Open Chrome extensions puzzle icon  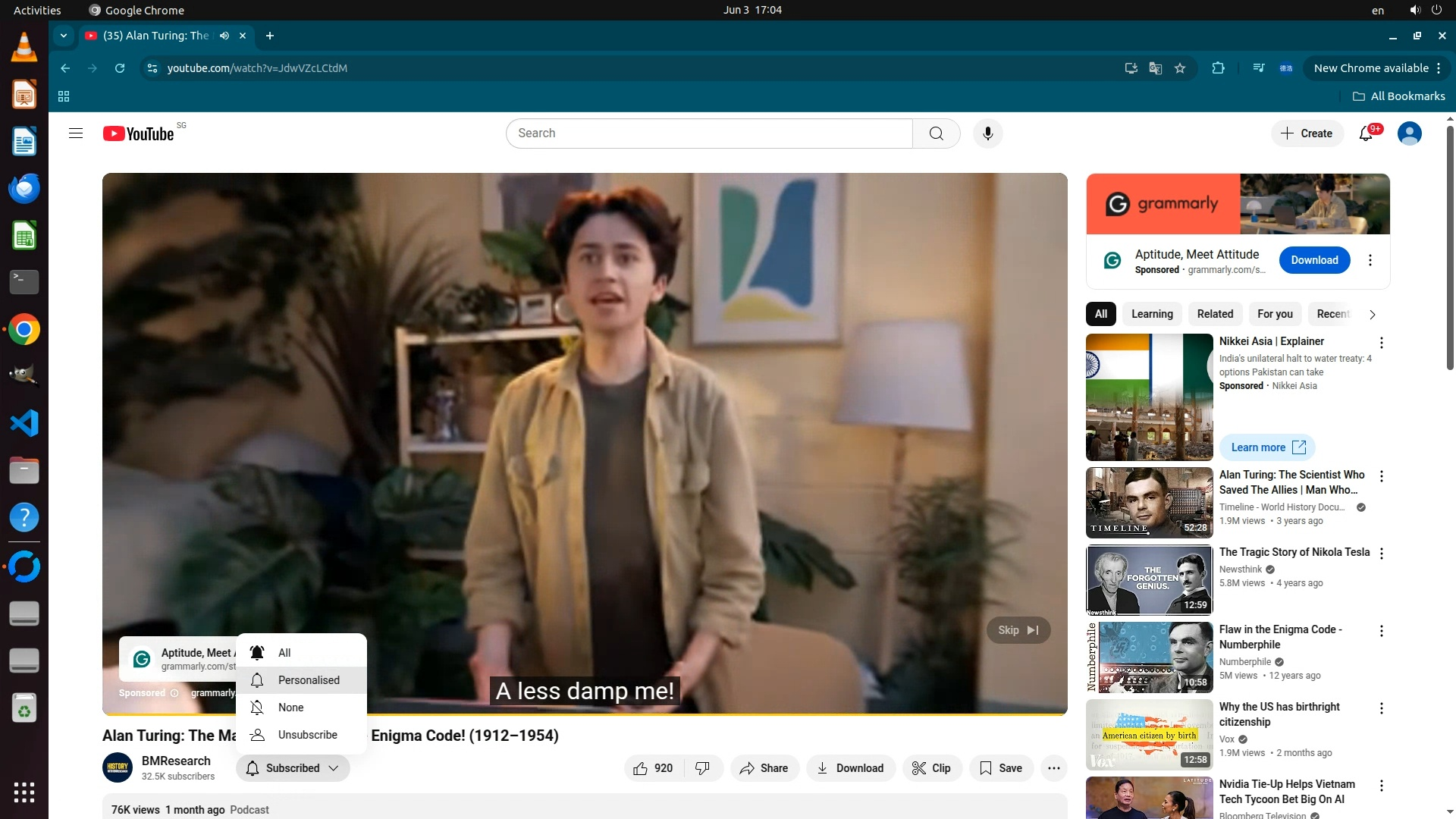pyautogui.click(x=1218, y=68)
